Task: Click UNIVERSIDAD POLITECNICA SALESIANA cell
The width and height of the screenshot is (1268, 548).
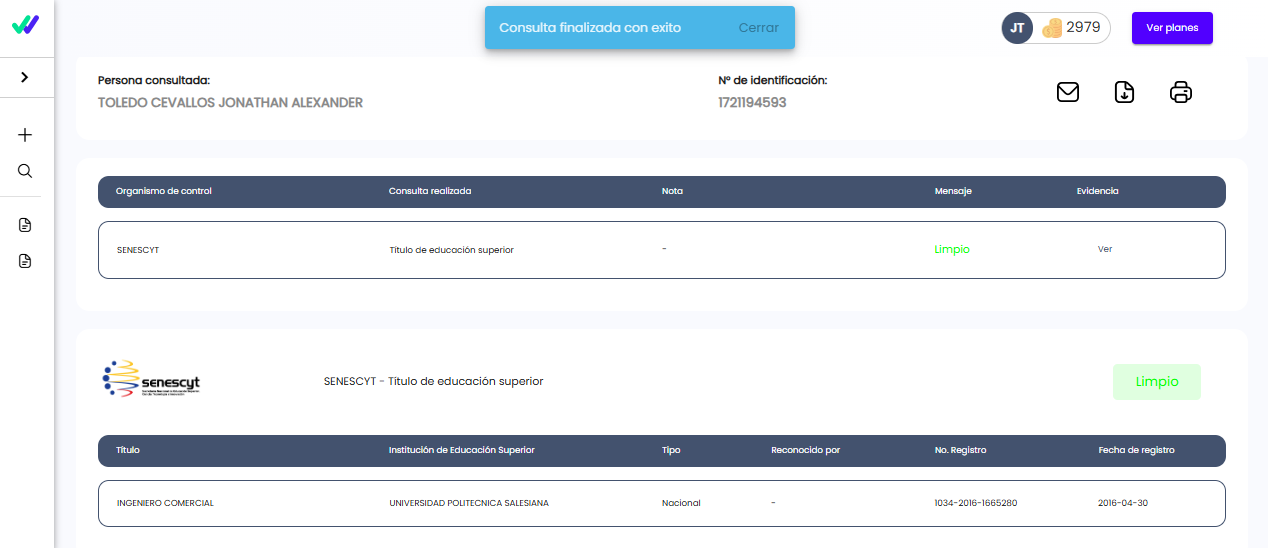Action: pos(469,503)
